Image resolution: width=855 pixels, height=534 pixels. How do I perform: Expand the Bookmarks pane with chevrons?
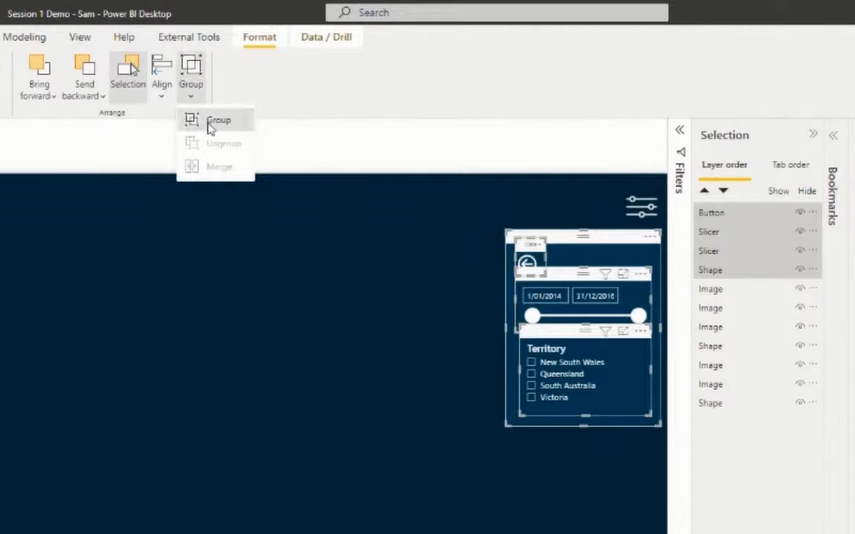833,135
